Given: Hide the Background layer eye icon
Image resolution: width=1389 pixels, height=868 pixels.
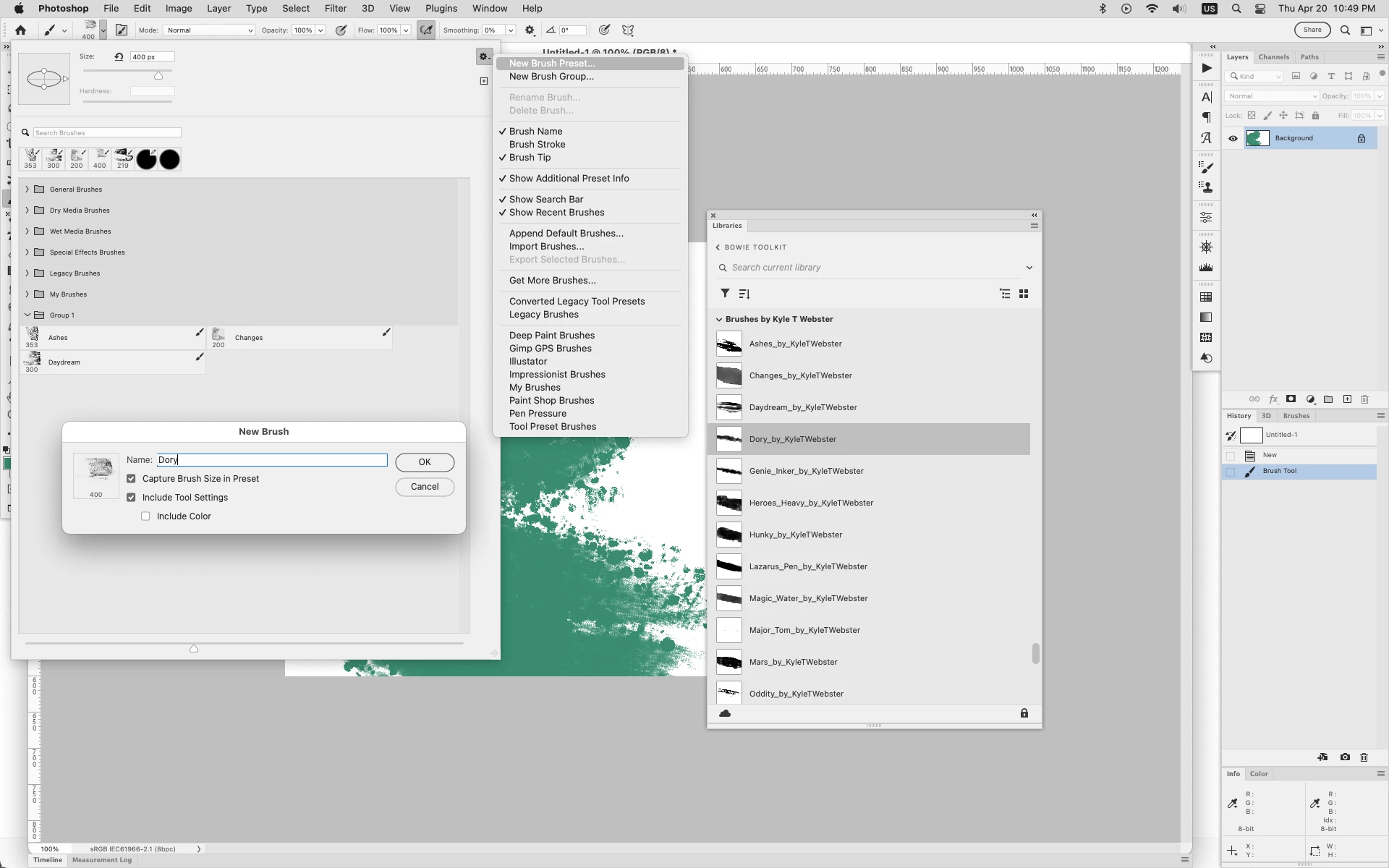Looking at the screenshot, I should click(1233, 138).
